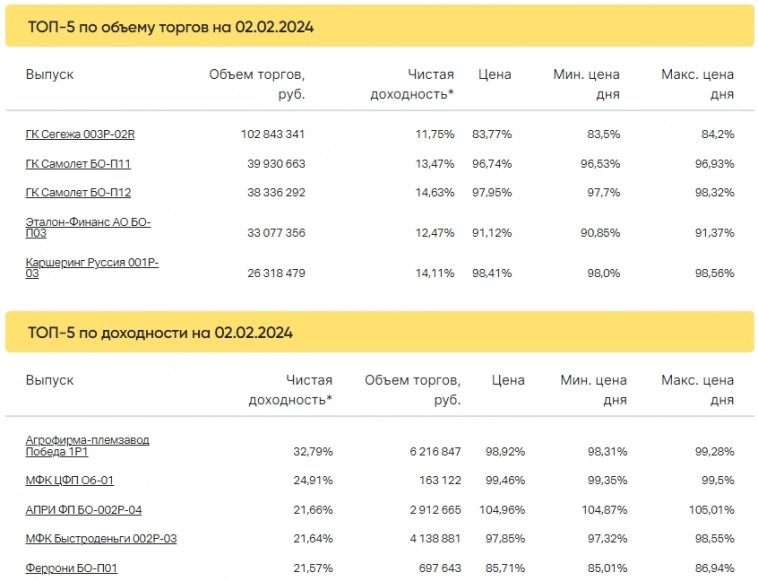This screenshot has width=758, height=581.
Task: Click 'Выпуск' column header in volume table
Action: 50,74
